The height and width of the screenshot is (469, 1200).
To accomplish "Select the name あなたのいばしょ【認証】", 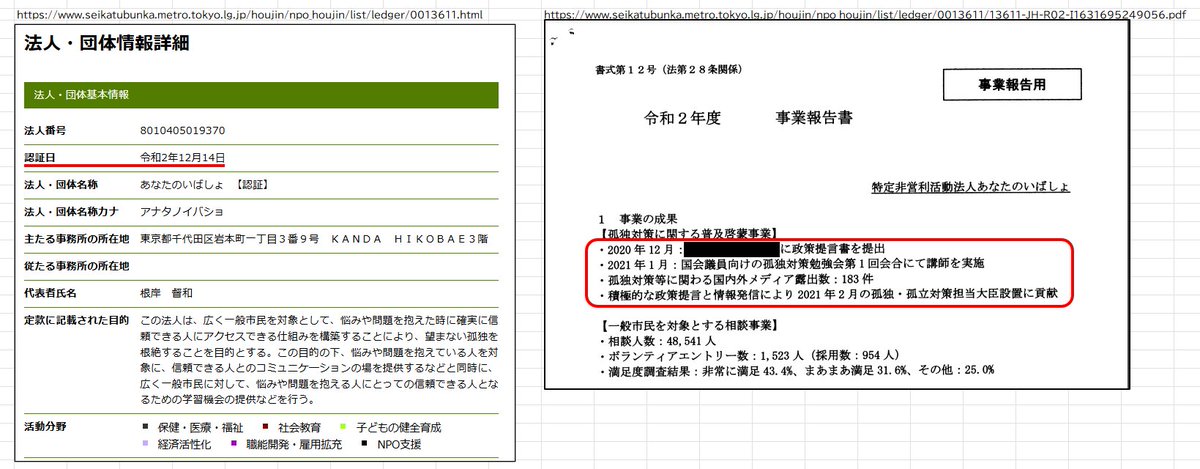I will coord(204,185).
